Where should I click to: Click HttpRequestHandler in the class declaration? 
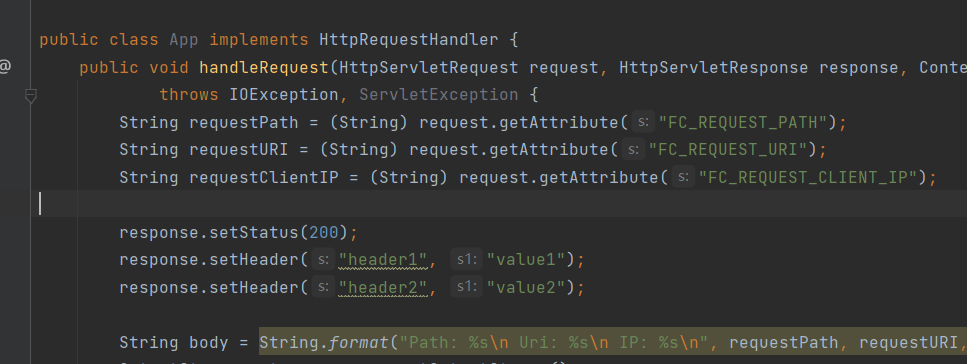click(x=408, y=40)
